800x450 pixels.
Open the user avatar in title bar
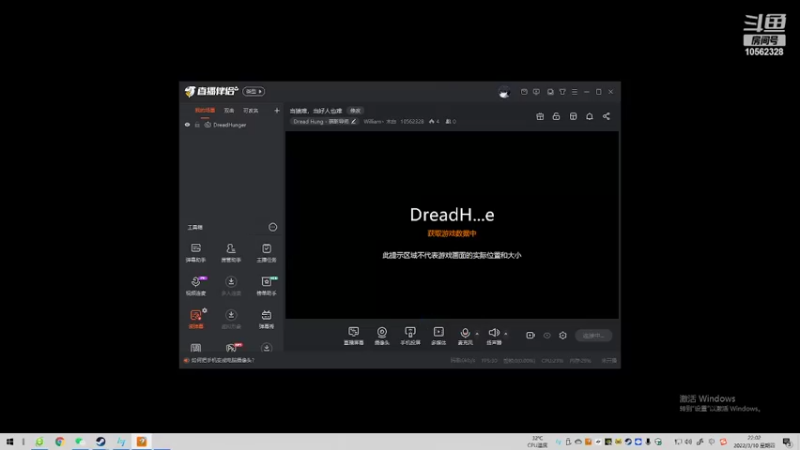point(504,92)
